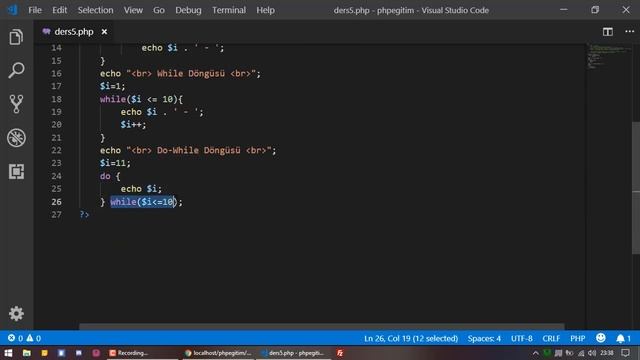The image size is (640, 360).
Task: Click the selected while($i<=10) text
Action: point(143,202)
